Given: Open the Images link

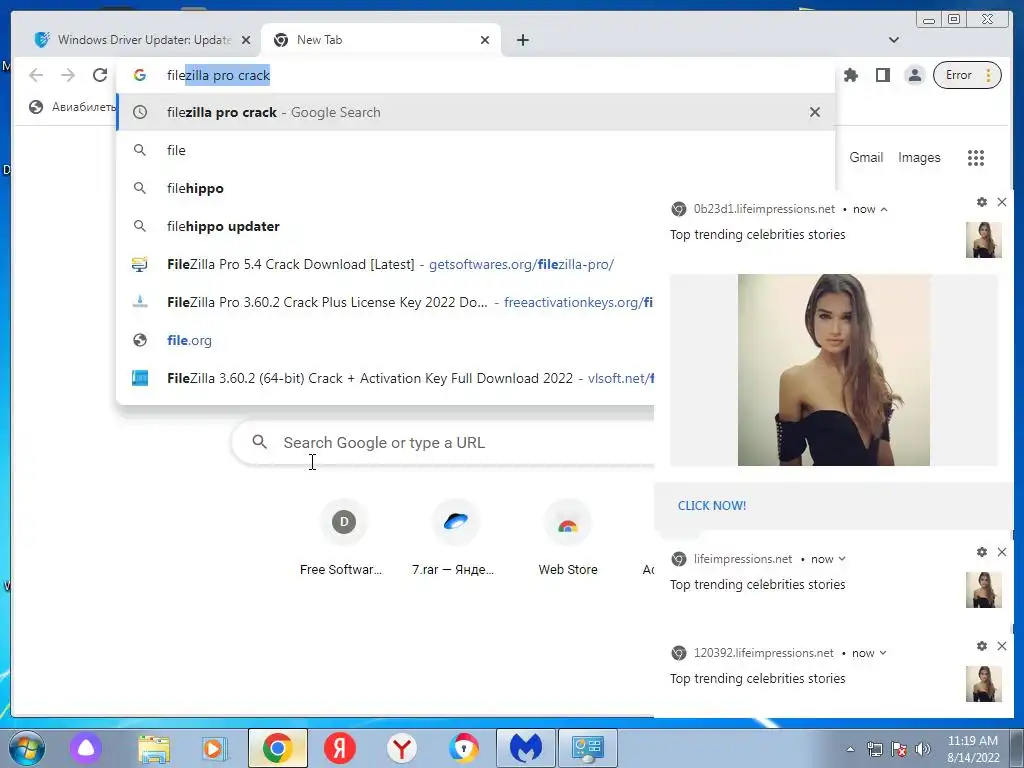Looking at the screenshot, I should [x=919, y=157].
